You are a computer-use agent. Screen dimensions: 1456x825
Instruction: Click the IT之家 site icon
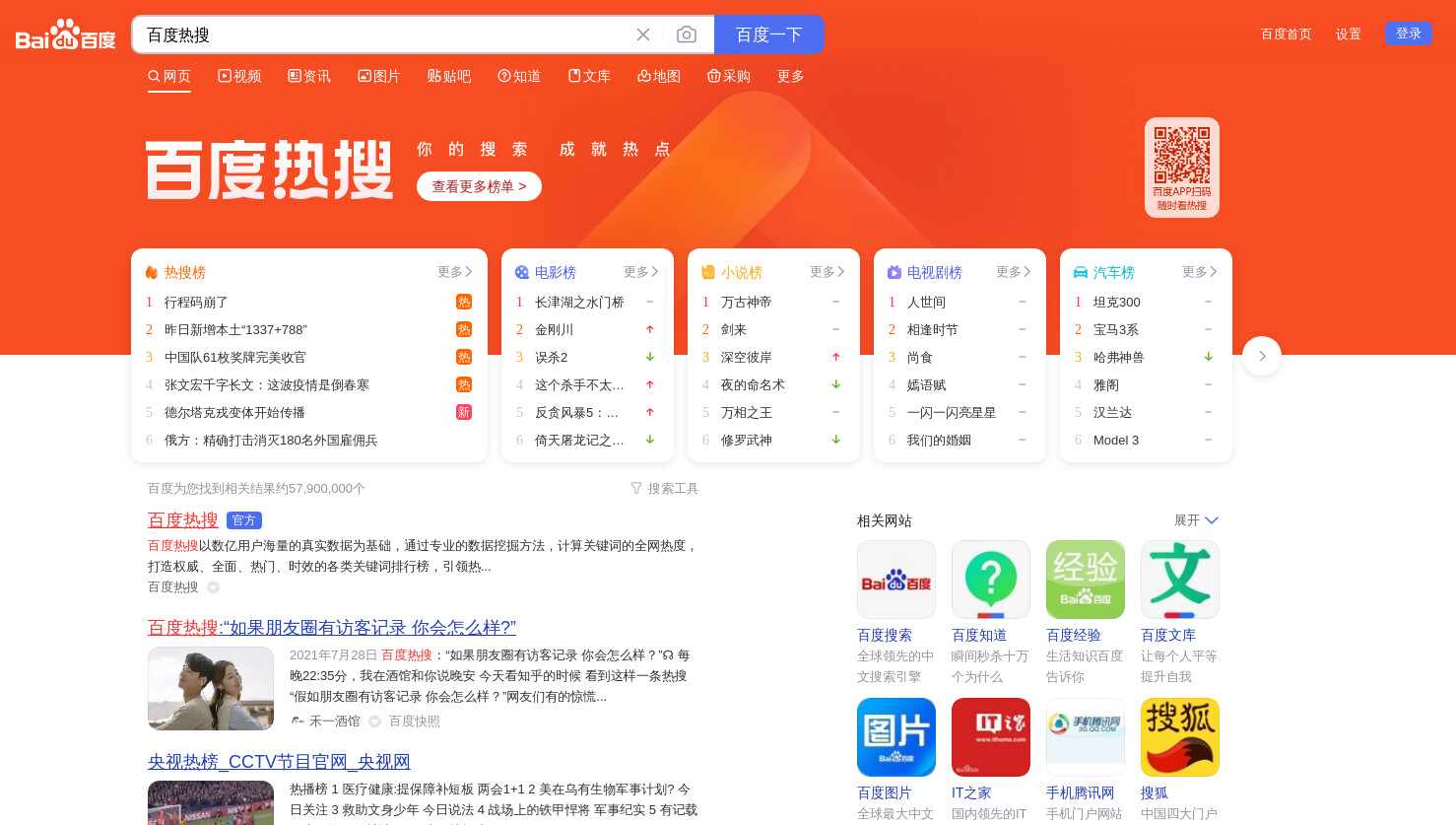[991, 737]
